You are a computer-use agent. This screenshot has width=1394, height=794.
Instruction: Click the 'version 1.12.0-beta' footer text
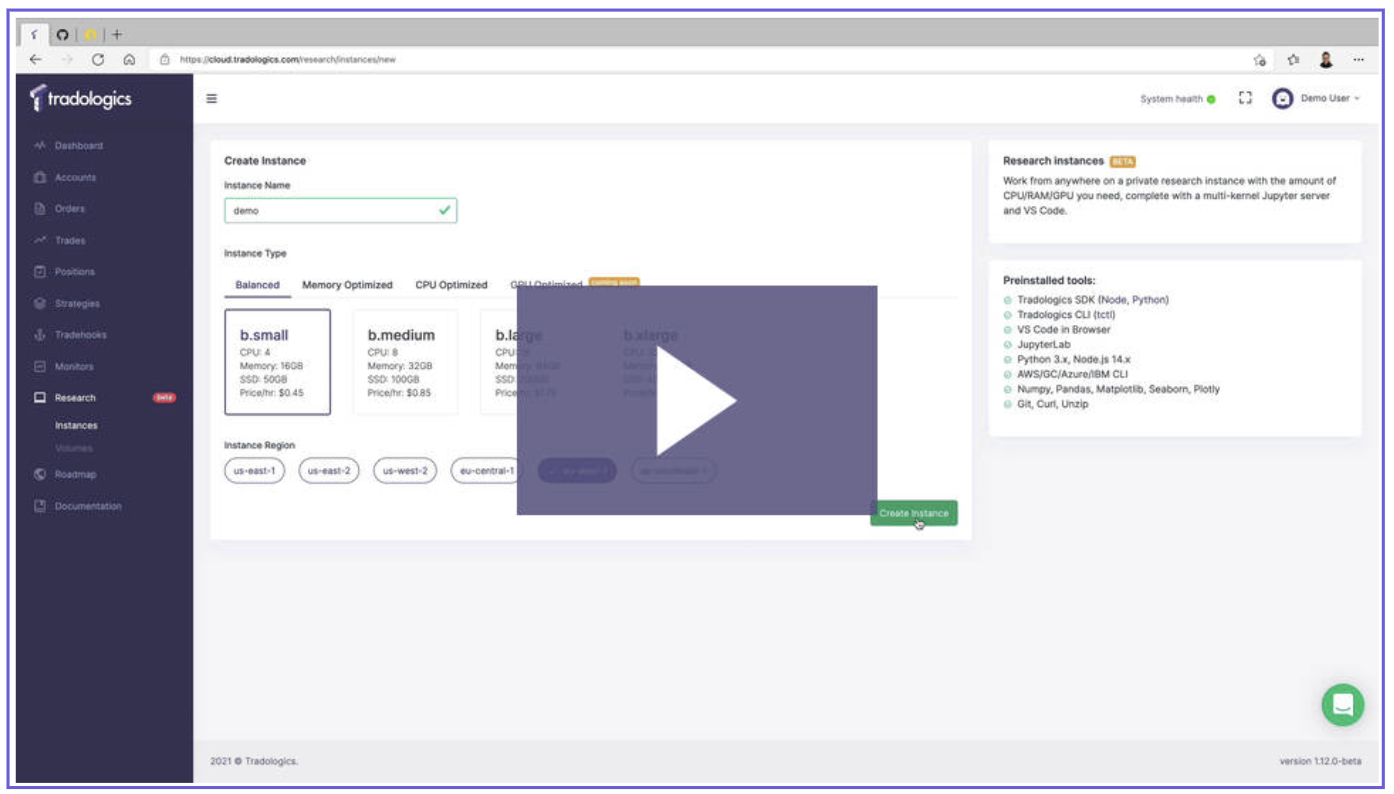pos(1320,762)
